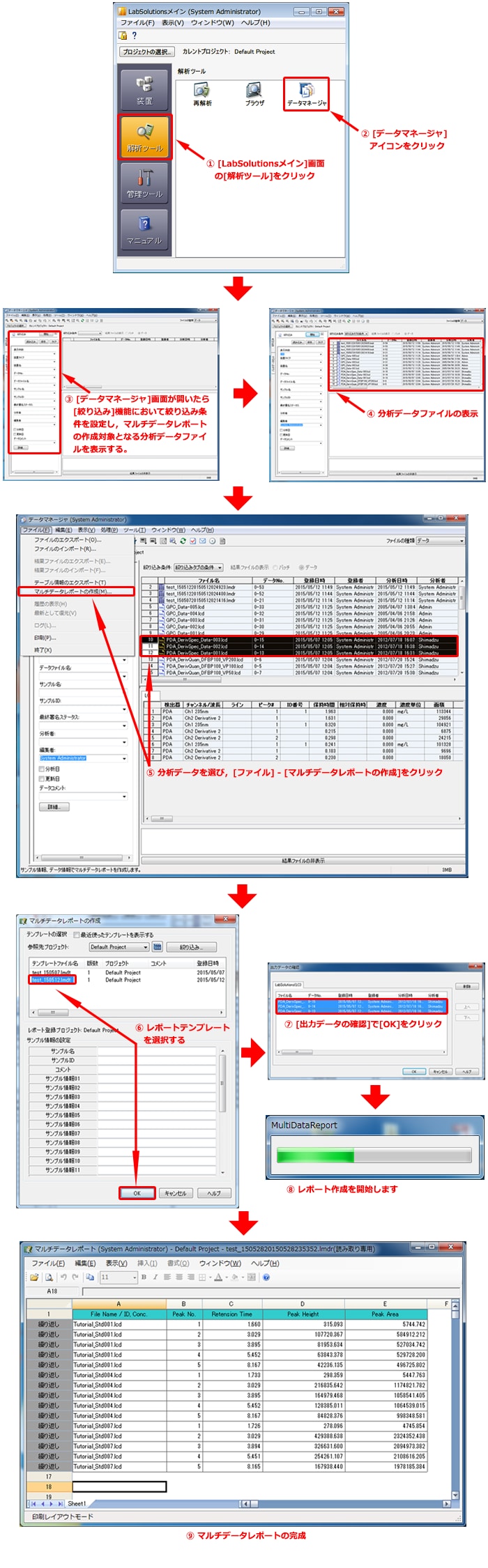Select the 解析ツール sidebar icon

coord(144,136)
